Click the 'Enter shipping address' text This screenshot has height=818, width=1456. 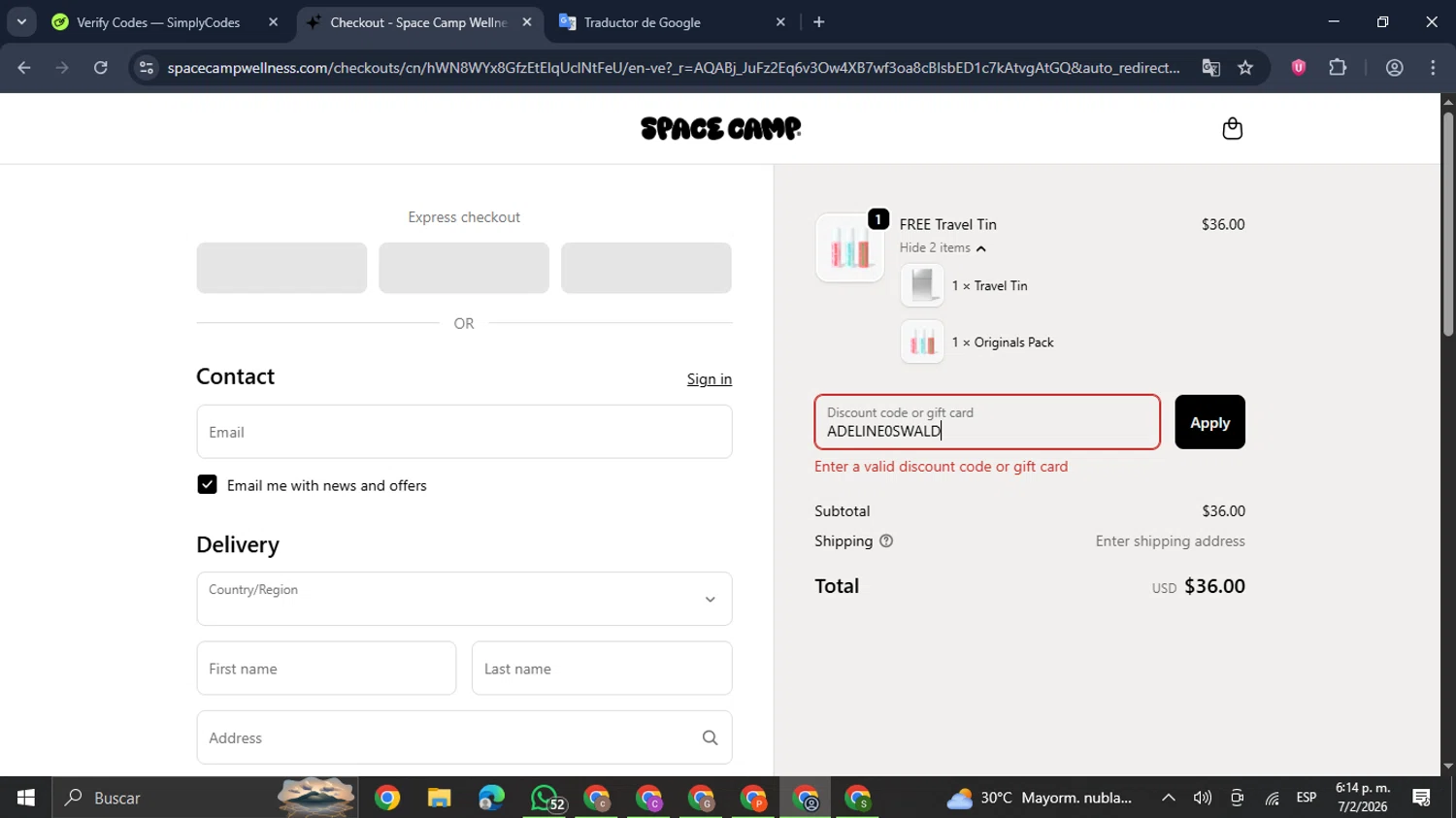[x=1170, y=541]
